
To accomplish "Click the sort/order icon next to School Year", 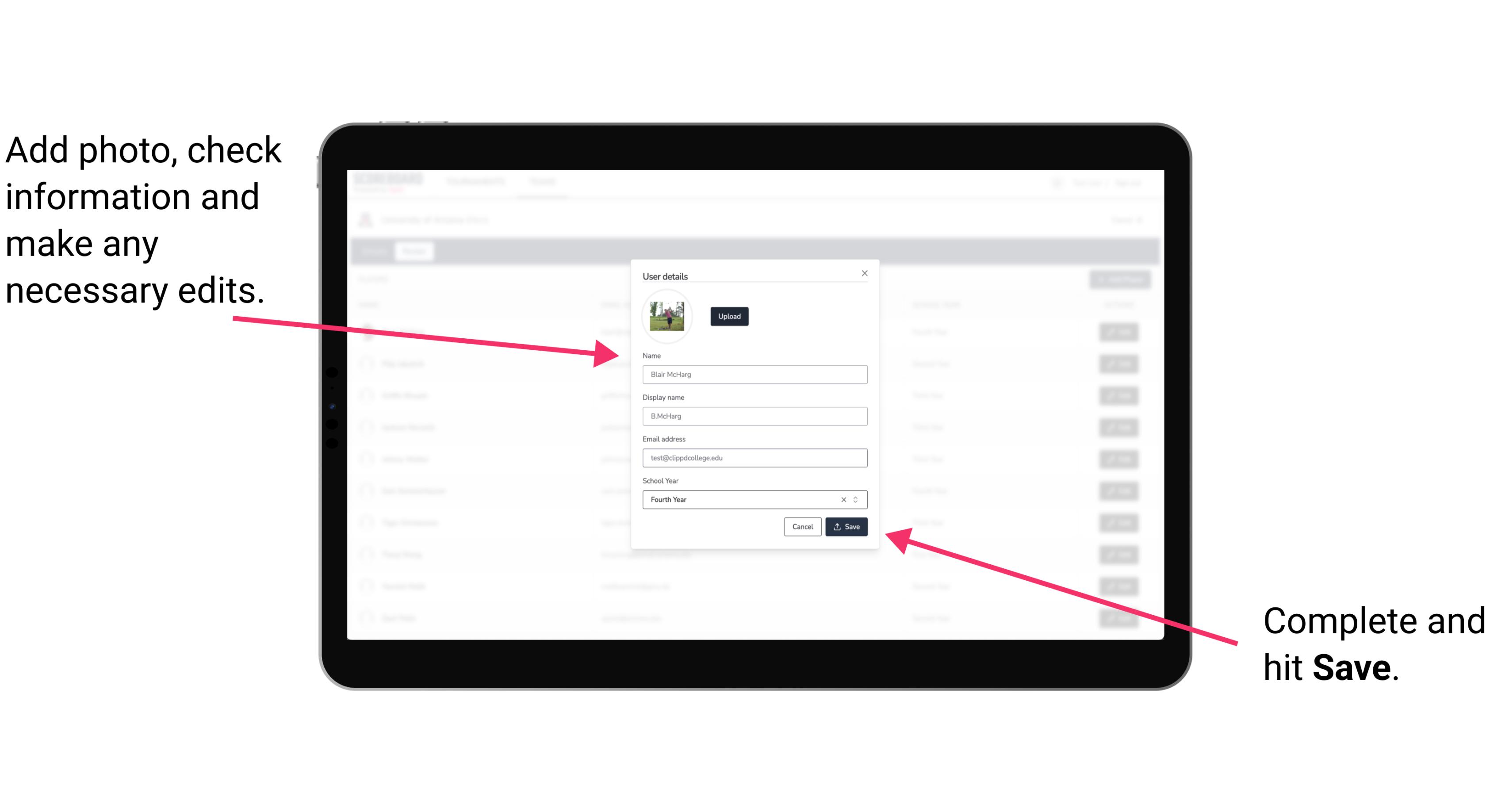I will [x=858, y=499].
